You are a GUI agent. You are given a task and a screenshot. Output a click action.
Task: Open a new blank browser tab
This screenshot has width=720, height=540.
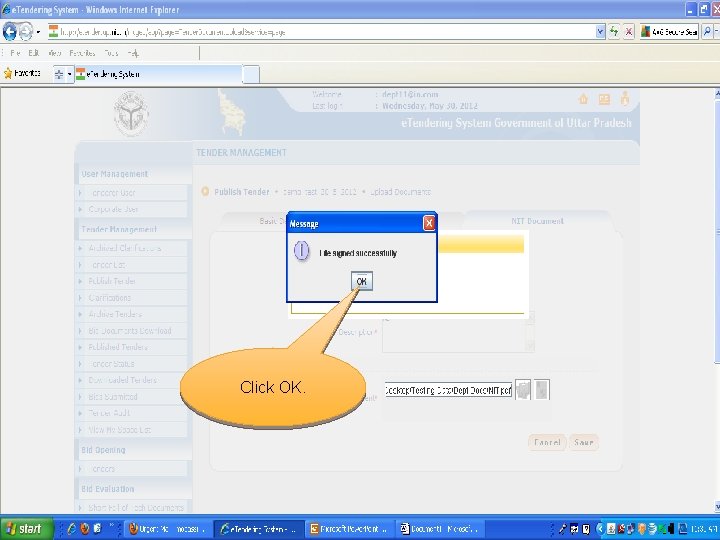[x=251, y=74]
